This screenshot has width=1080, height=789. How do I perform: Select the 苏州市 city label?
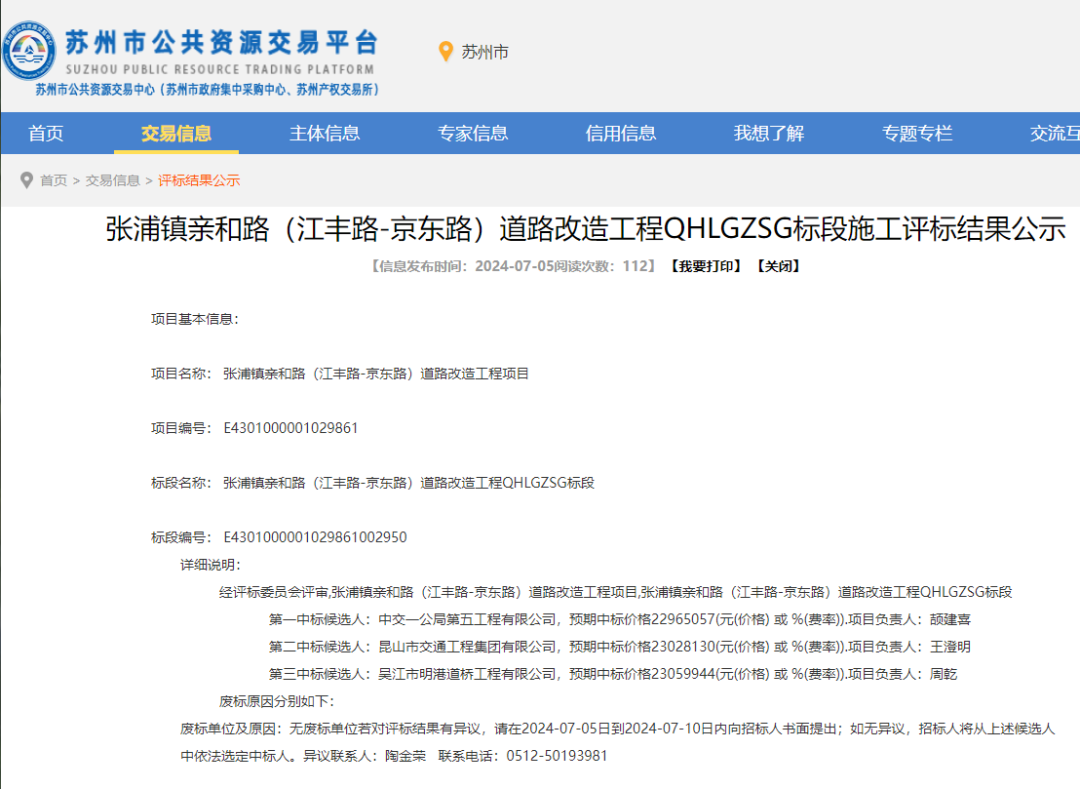point(485,52)
